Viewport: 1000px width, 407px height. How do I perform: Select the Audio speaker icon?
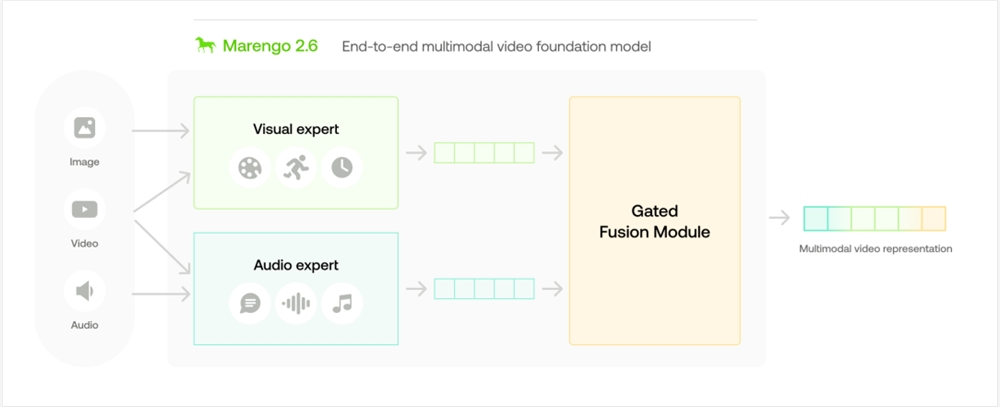[85, 291]
